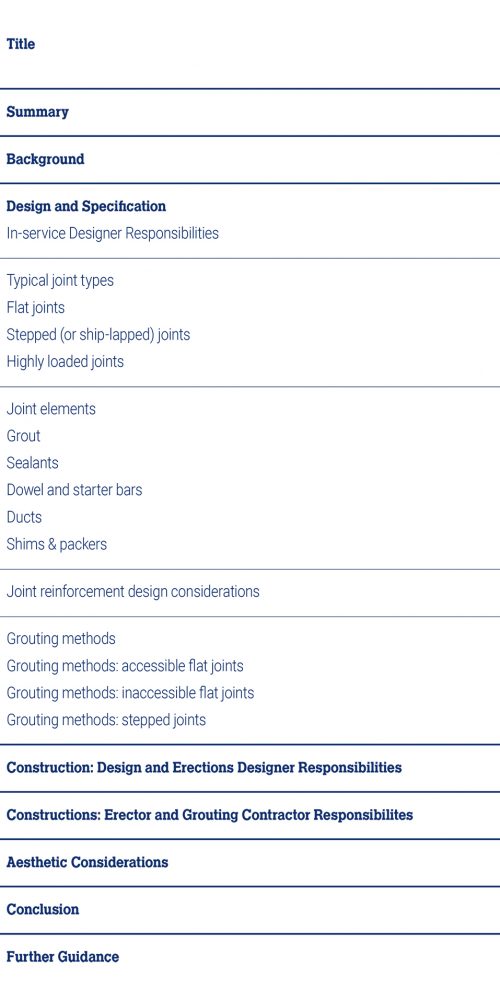
Task: Open the Title section link
Action: click(20, 44)
